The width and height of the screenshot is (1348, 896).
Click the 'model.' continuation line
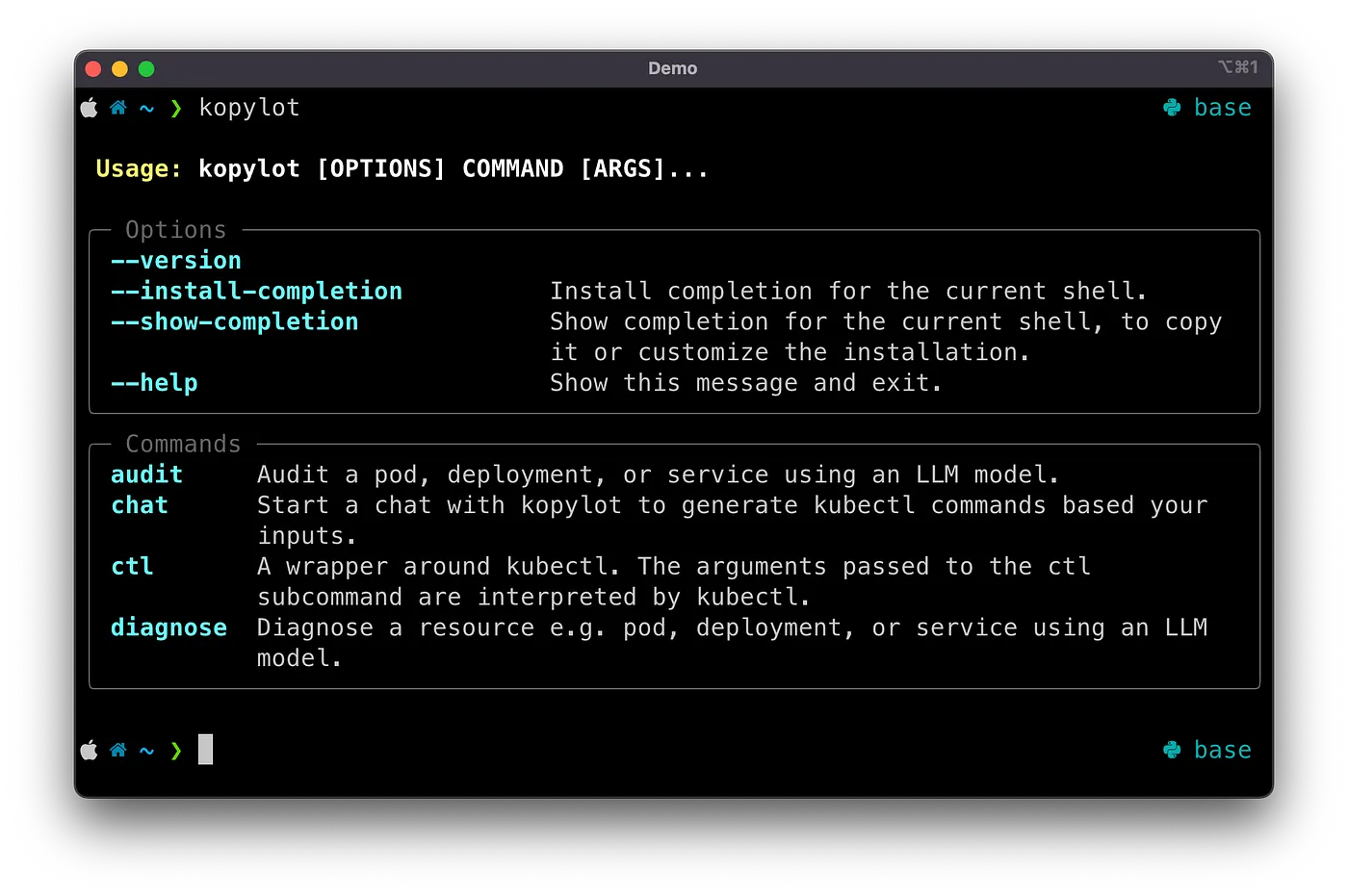pyautogui.click(x=299, y=658)
